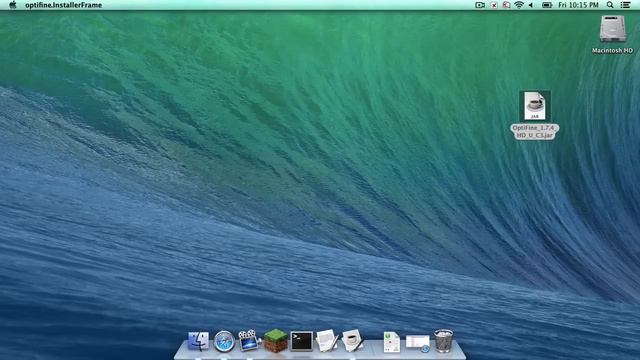
Task: Click the Fri 10:15 PM clock
Action: point(578,5)
